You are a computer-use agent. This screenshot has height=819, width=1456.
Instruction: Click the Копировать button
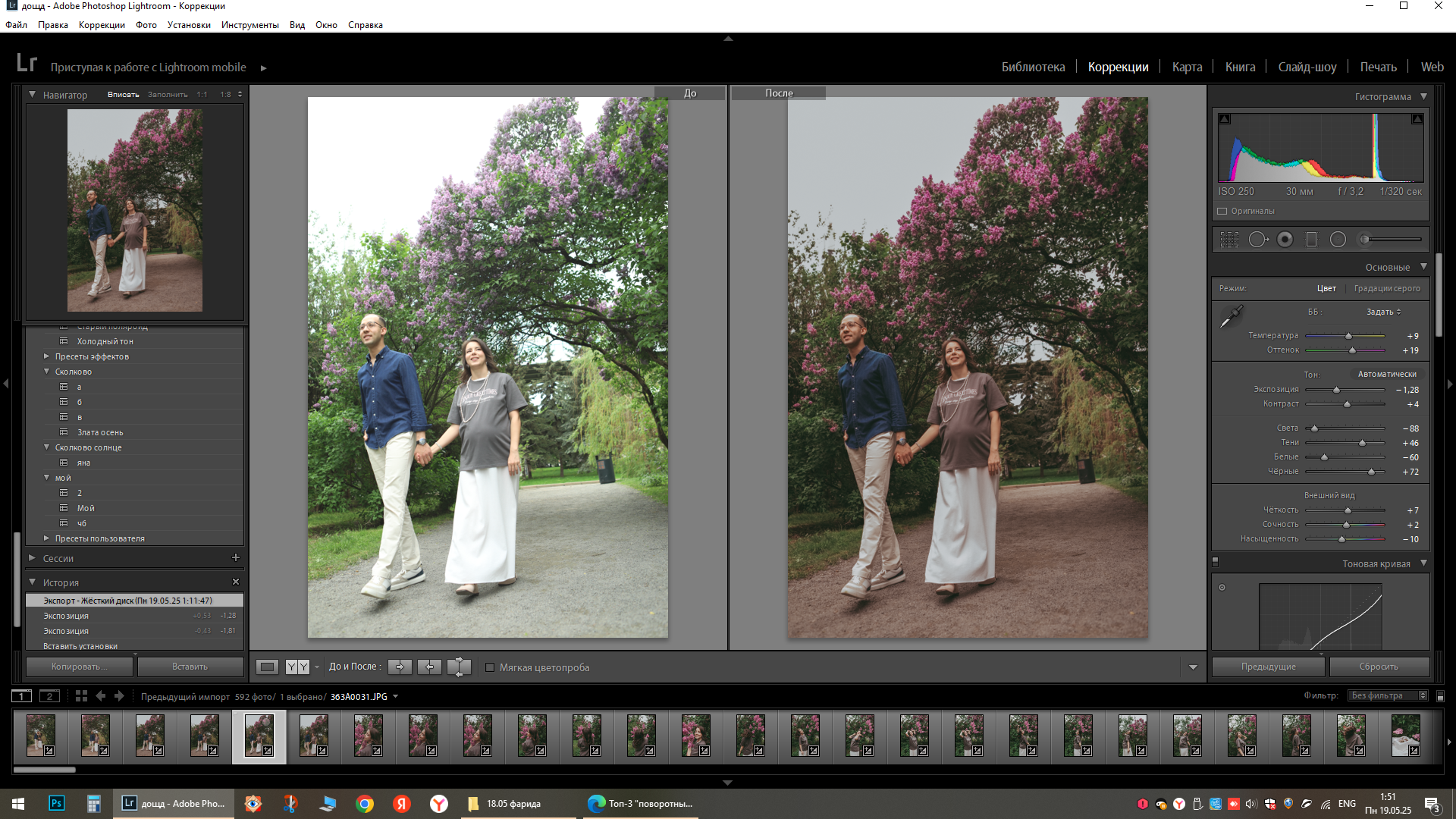click(79, 667)
